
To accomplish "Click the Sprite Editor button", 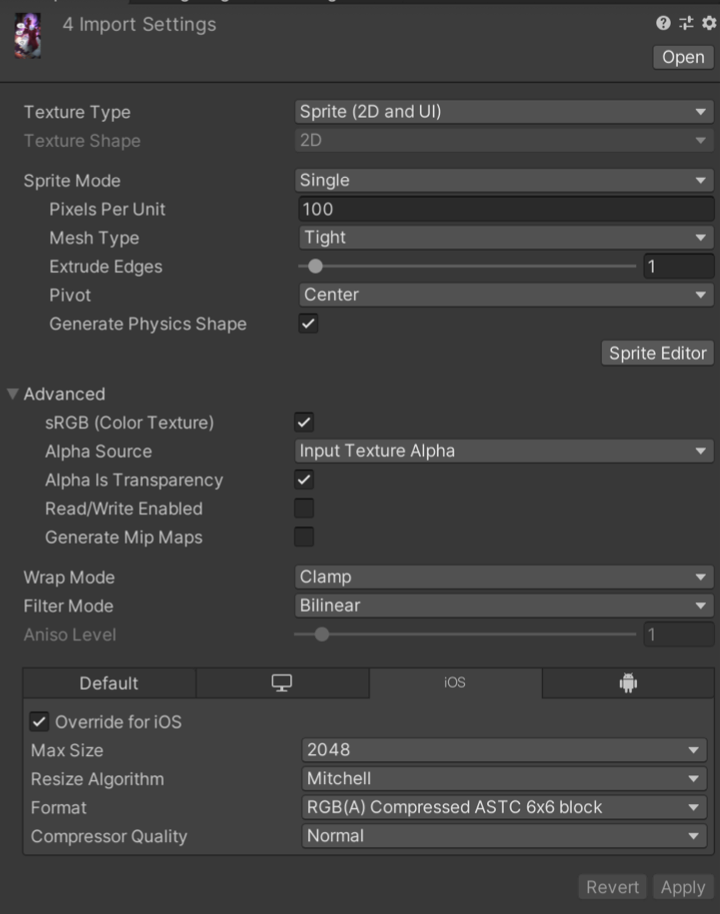I will [x=658, y=353].
